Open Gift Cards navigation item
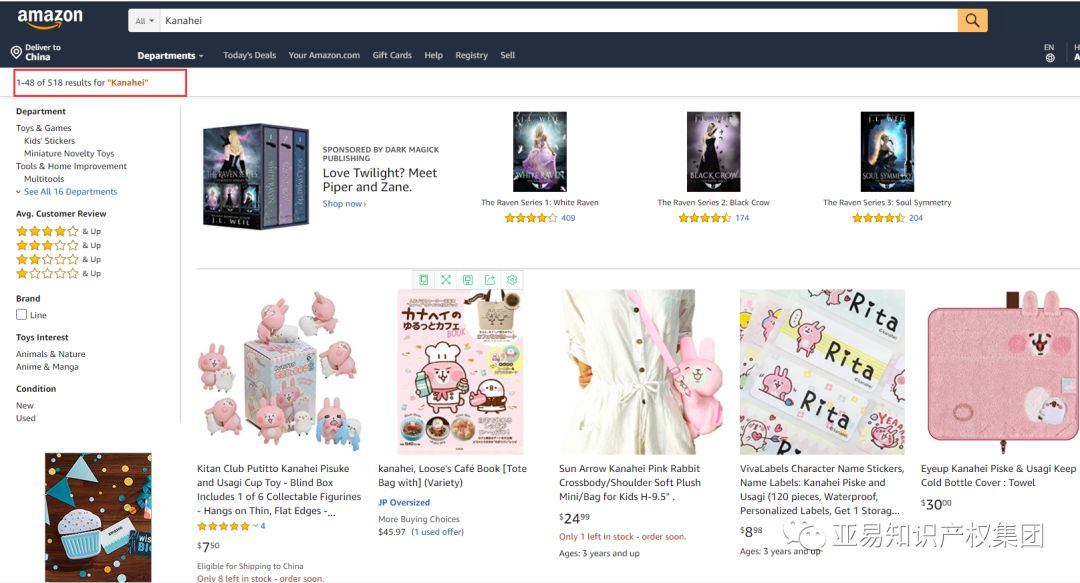Viewport: 1080px width, 583px height. coord(392,55)
